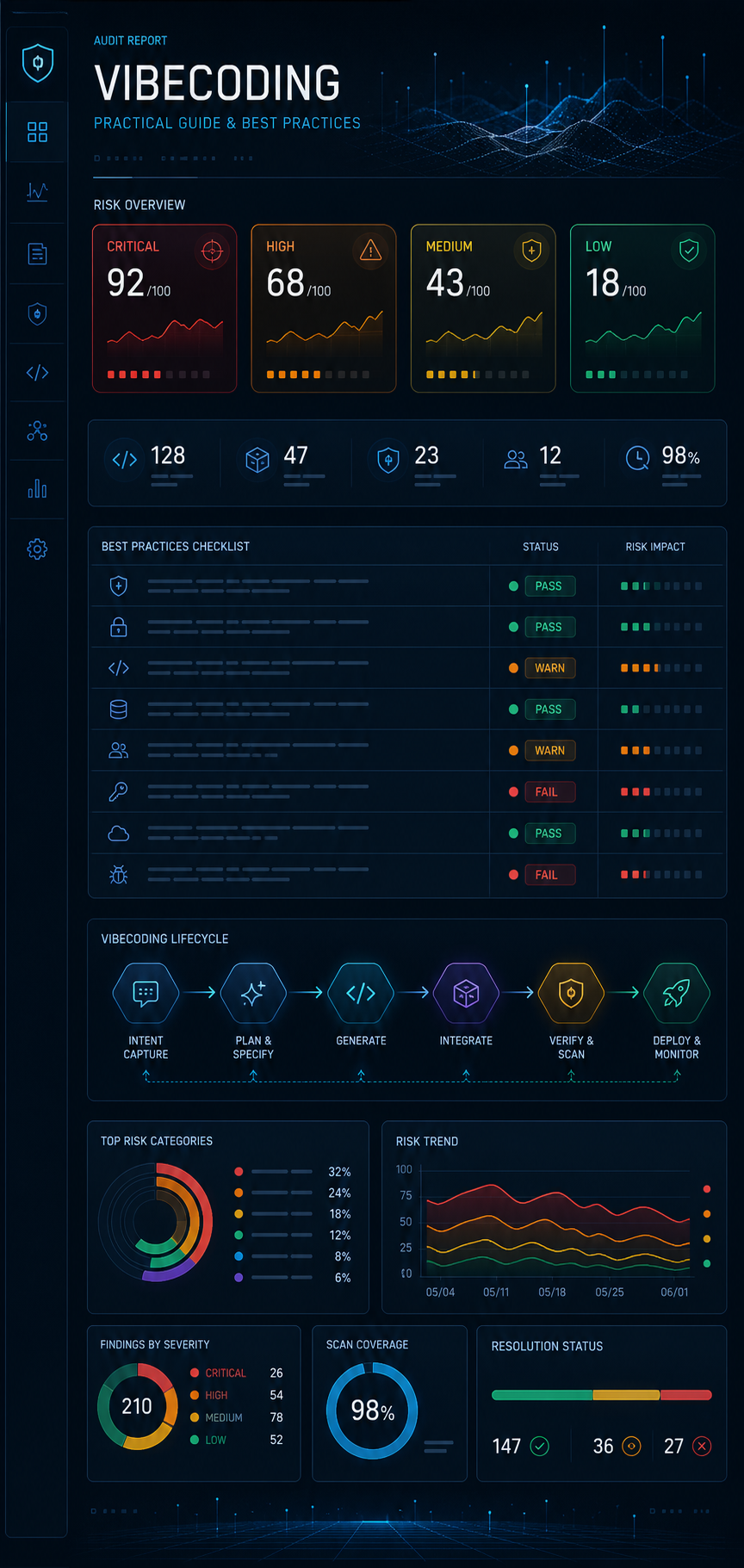Screen dimensions: 744x1568
Task: Click the Critical 26 severity legend entry
Action: click(237, 1373)
